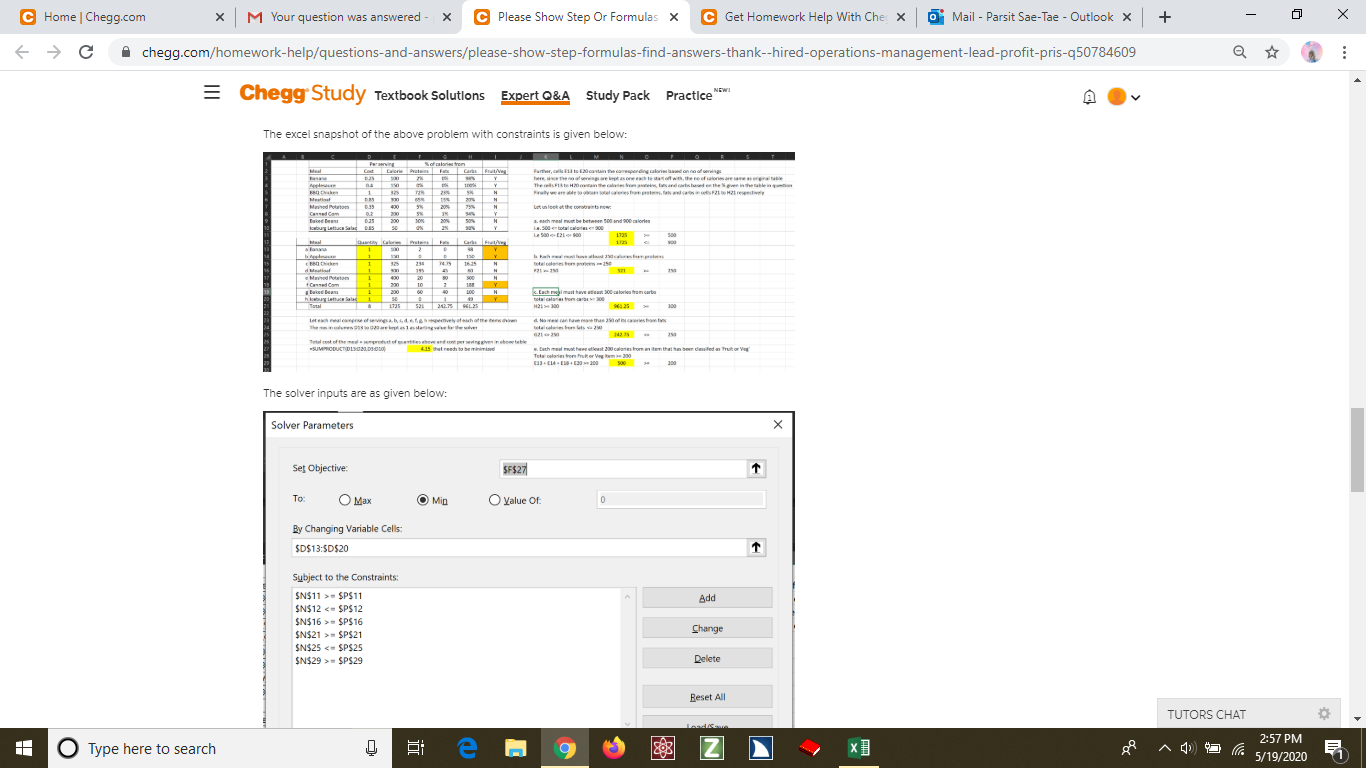
Task: Expand the Chegg account dropdown arrow
Action: [x=1135, y=97]
